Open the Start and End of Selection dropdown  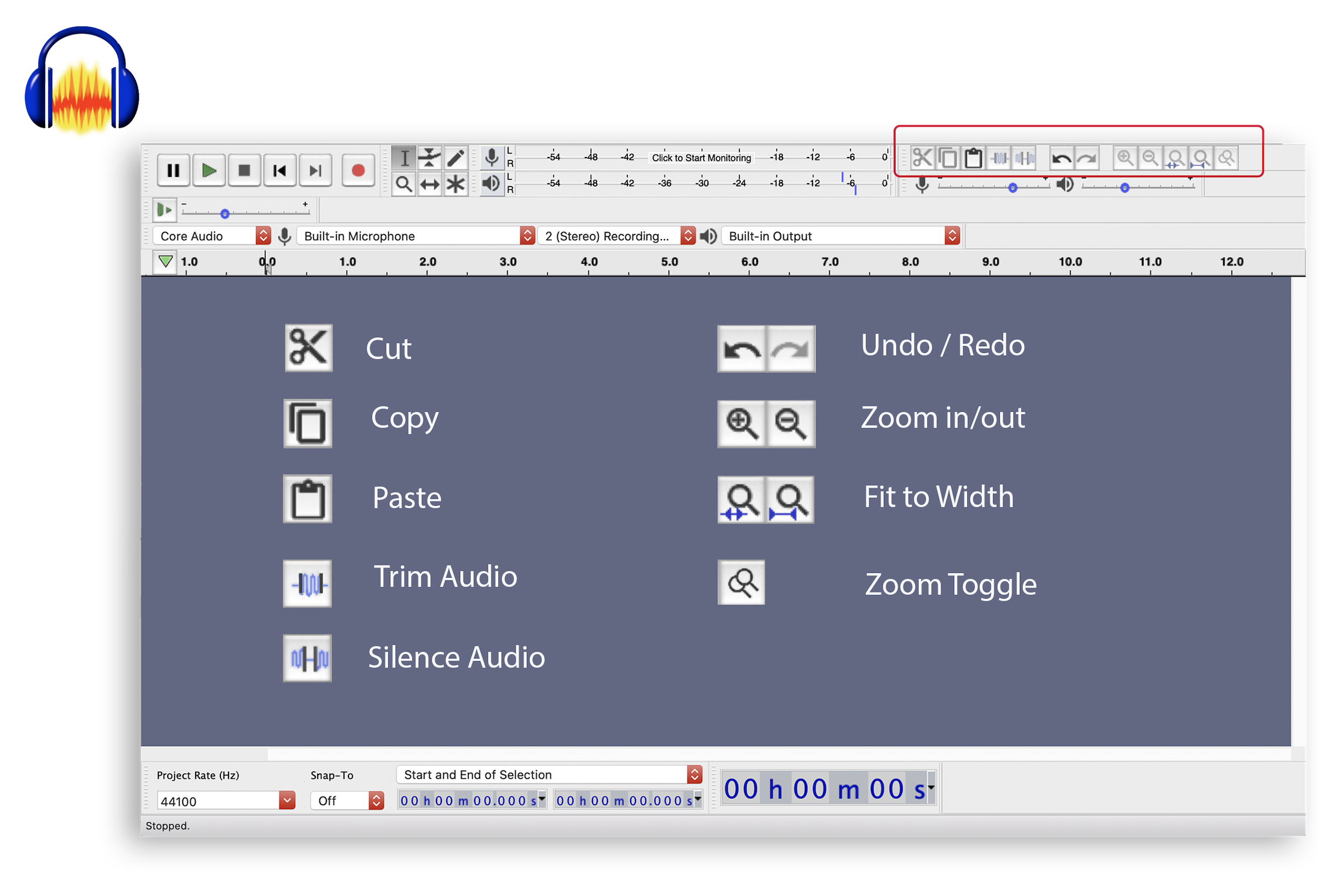(549, 775)
